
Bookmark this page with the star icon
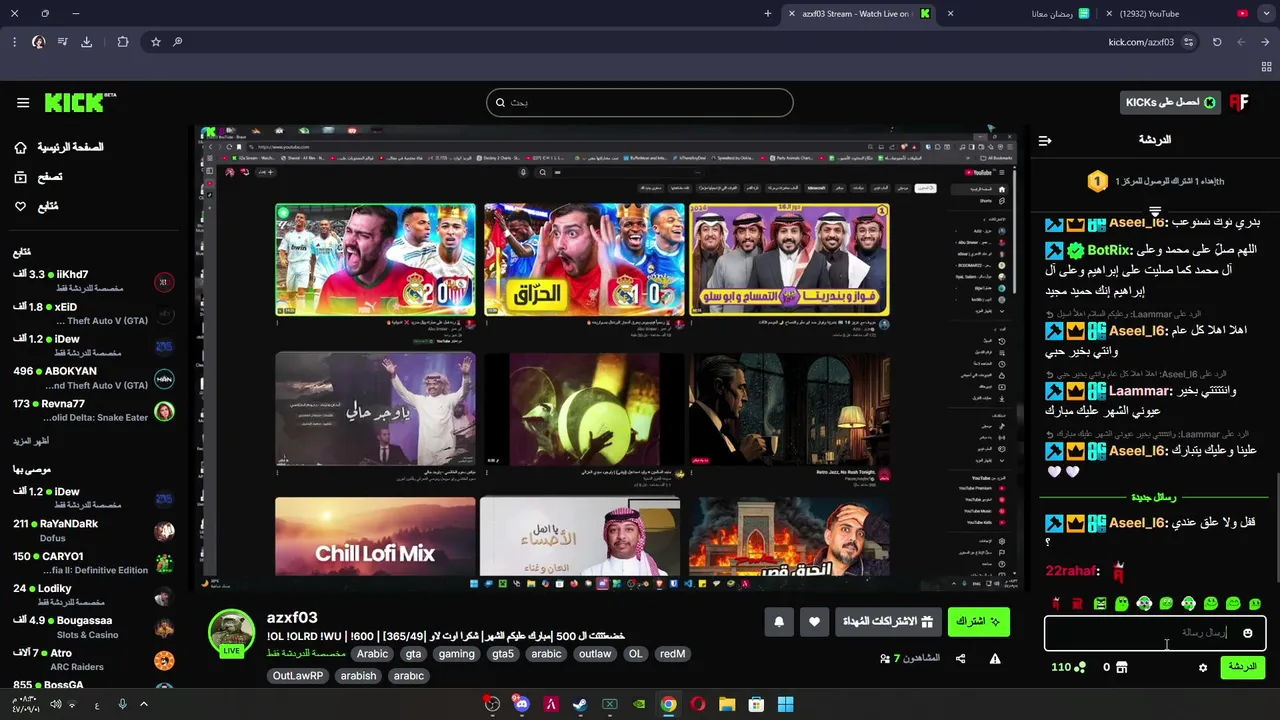155,42
